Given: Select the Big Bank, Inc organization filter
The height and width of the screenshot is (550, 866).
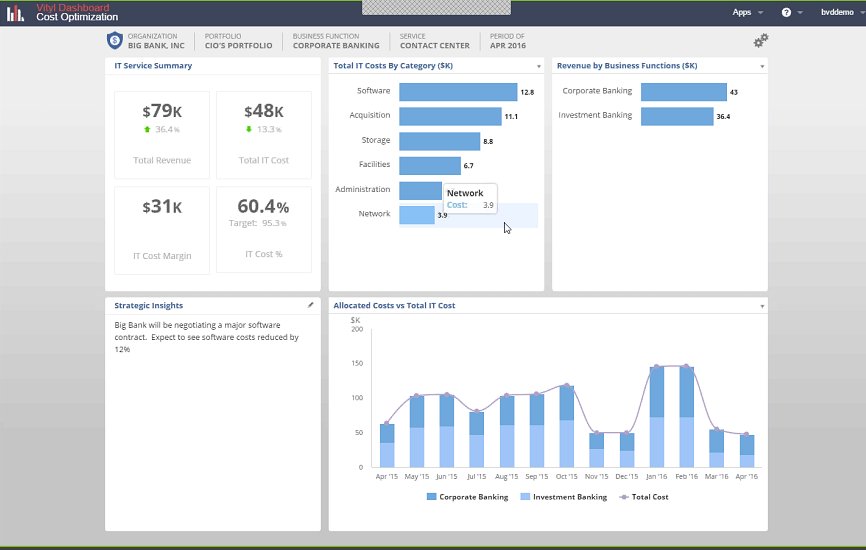Looking at the screenshot, I should coord(156,41).
